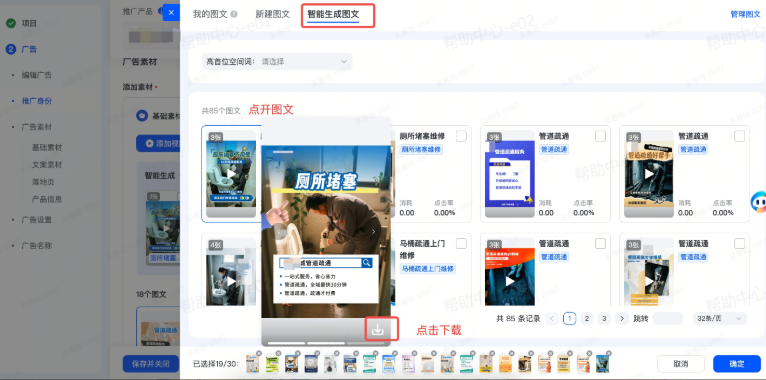This screenshot has width=766, height=380.
Task: Check the purple poster 管道疏通 card checkbox
Action: (x=600, y=136)
